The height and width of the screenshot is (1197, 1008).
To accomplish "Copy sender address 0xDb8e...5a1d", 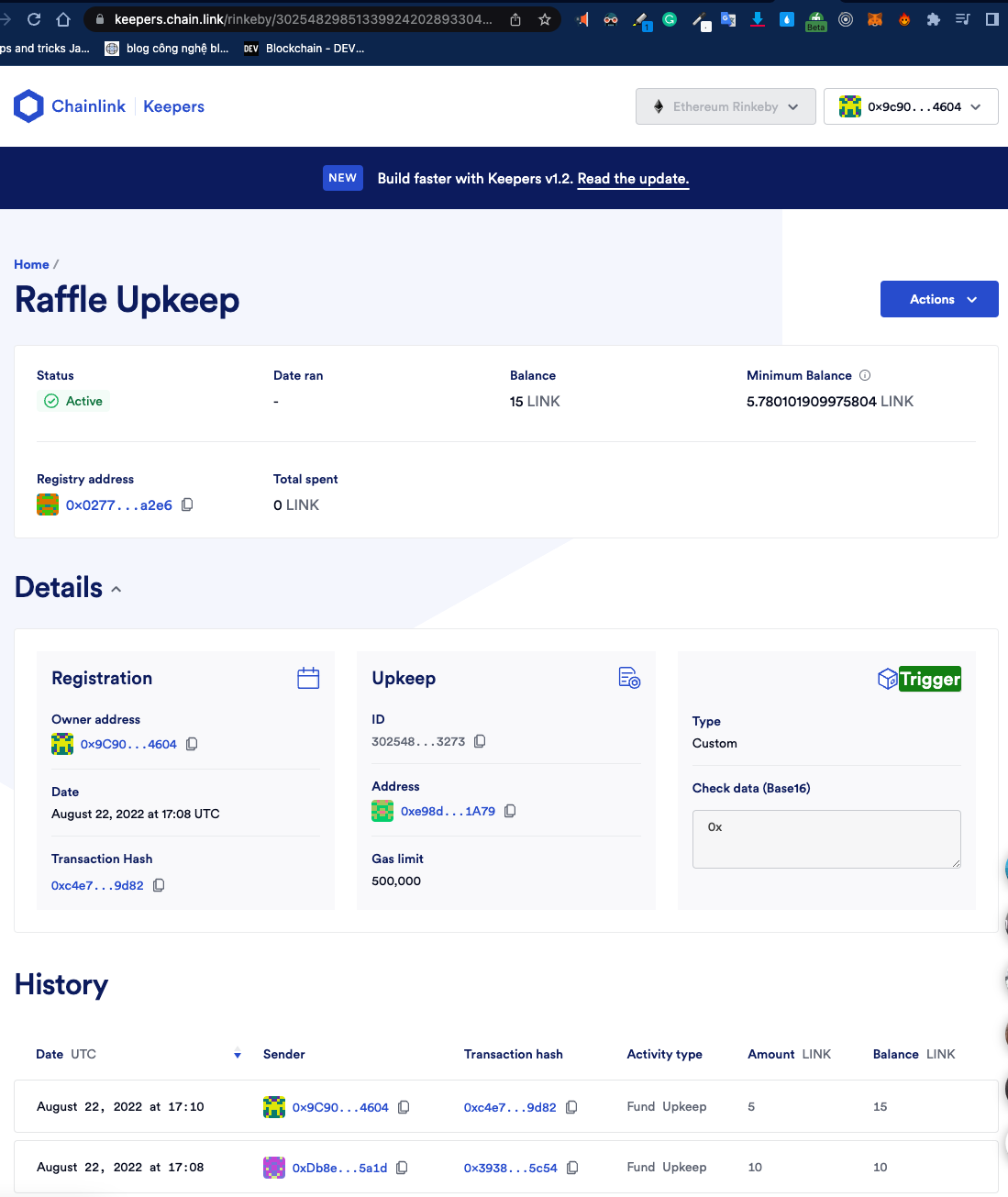I will (x=402, y=1168).
